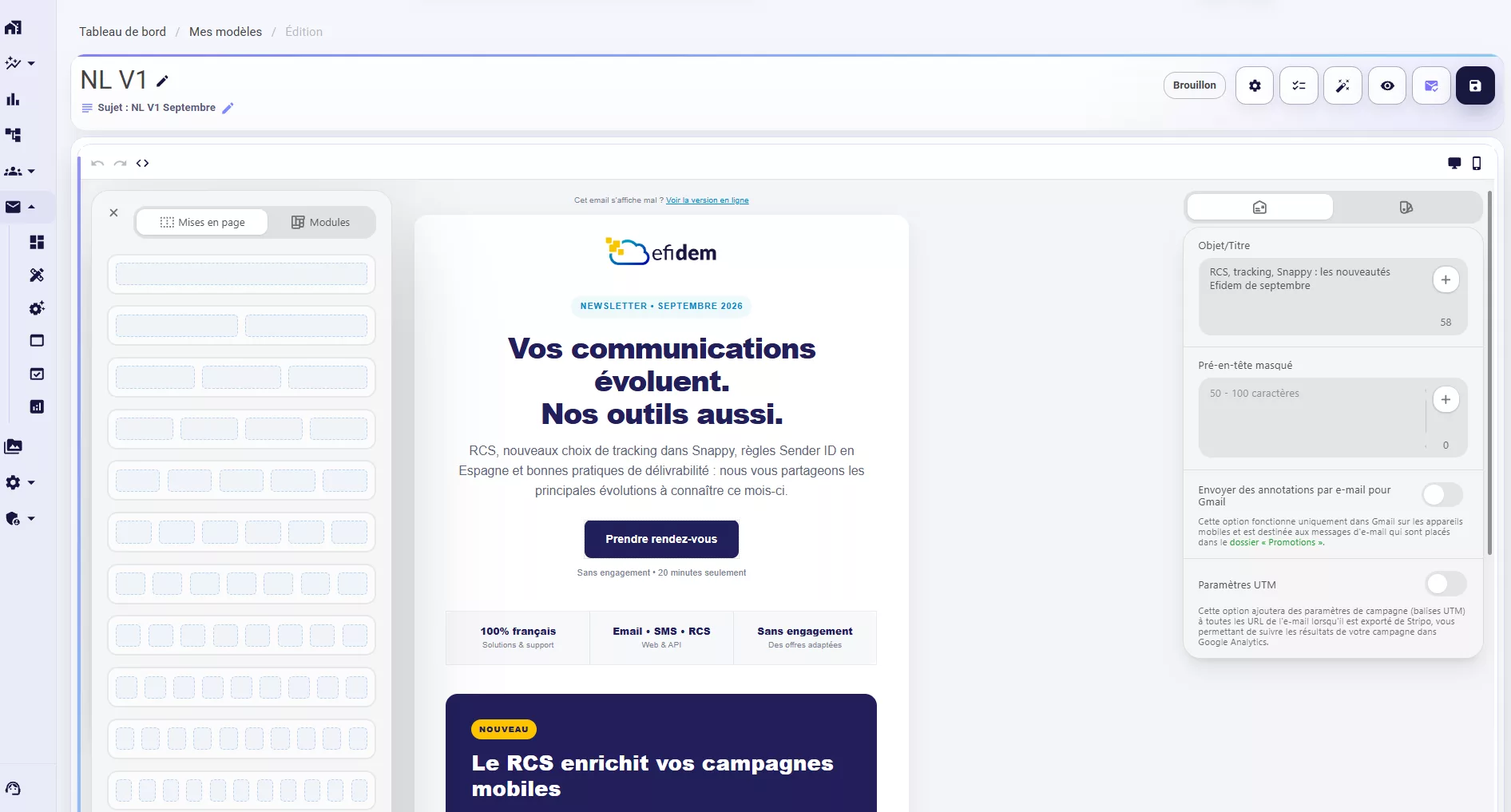Open the checked calendar sidebar icon

click(x=37, y=374)
